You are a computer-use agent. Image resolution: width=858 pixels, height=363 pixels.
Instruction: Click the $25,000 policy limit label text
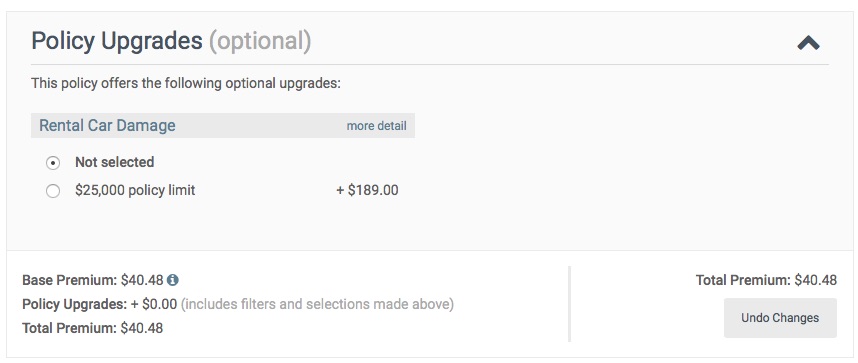click(x=135, y=191)
